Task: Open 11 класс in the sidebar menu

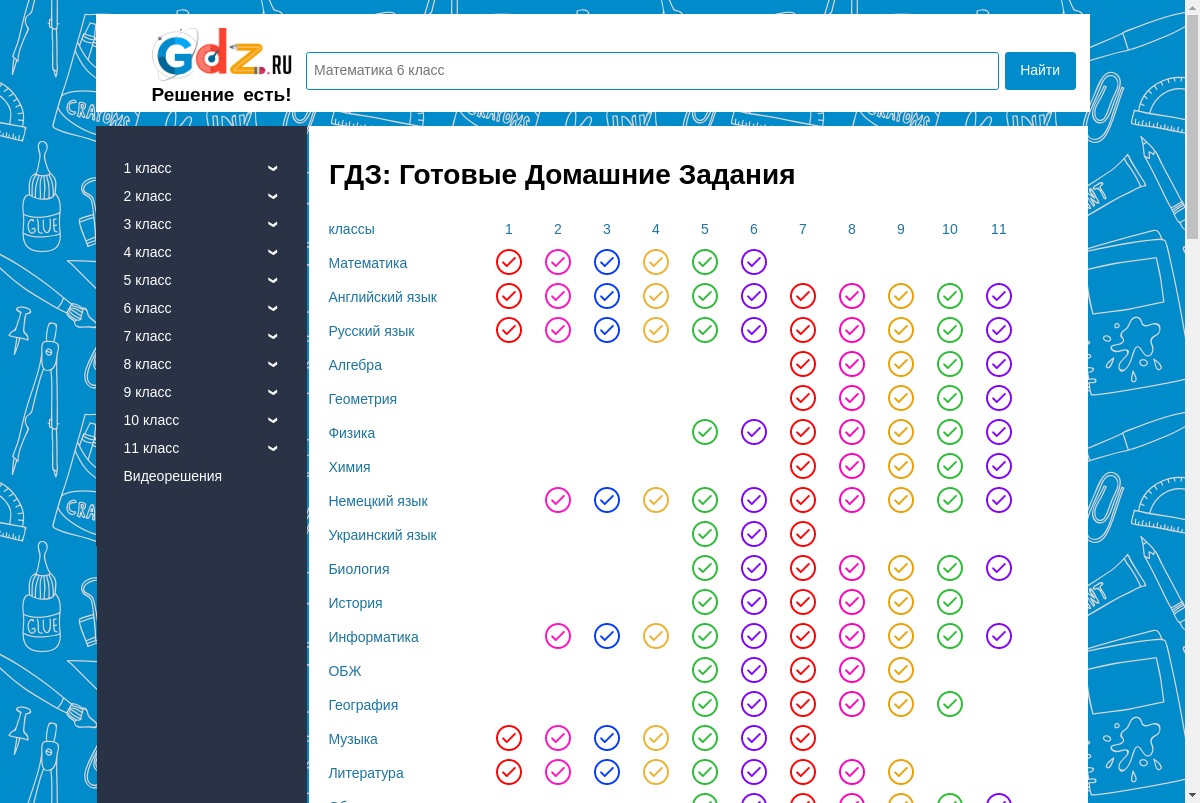Action: click(x=151, y=448)
